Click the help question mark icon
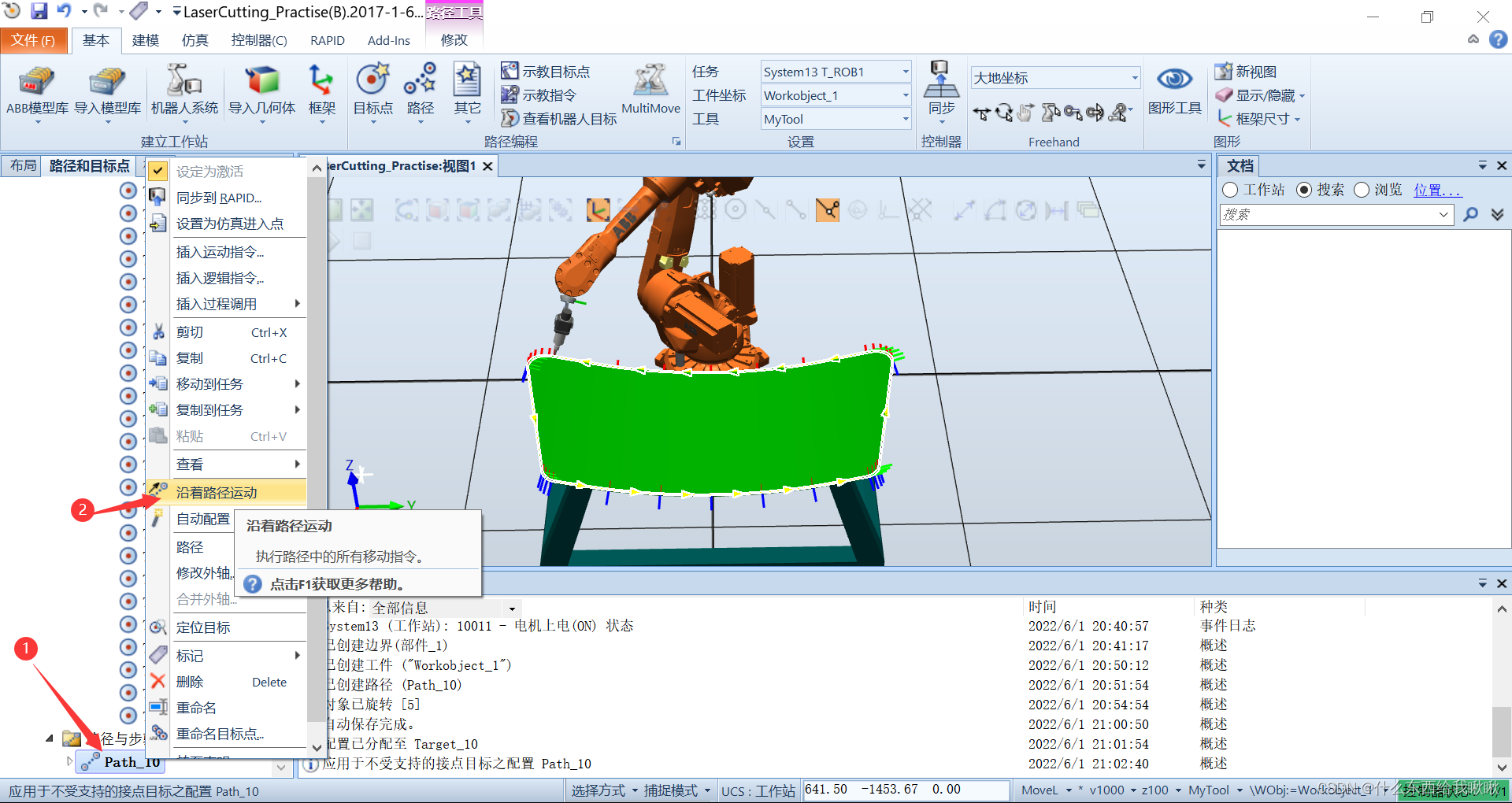The height and width of the screenshot is (803, 1512). point(1499,39)
